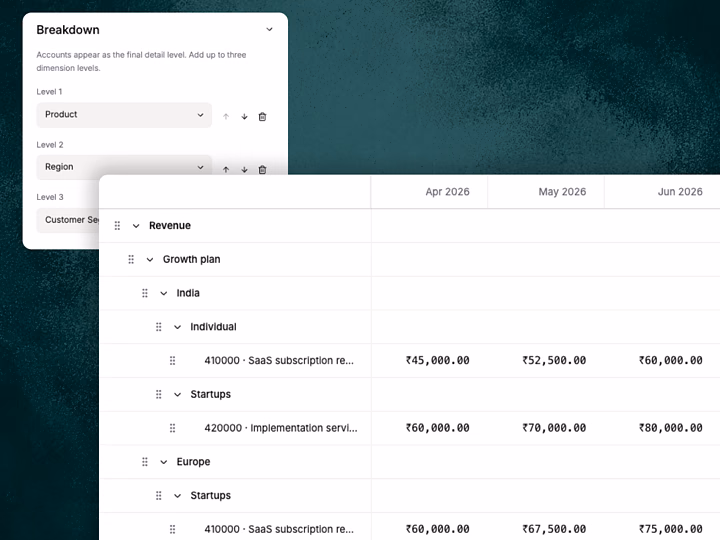
Task: Delete the Level 2 Region level
Action: click(262, 169)
